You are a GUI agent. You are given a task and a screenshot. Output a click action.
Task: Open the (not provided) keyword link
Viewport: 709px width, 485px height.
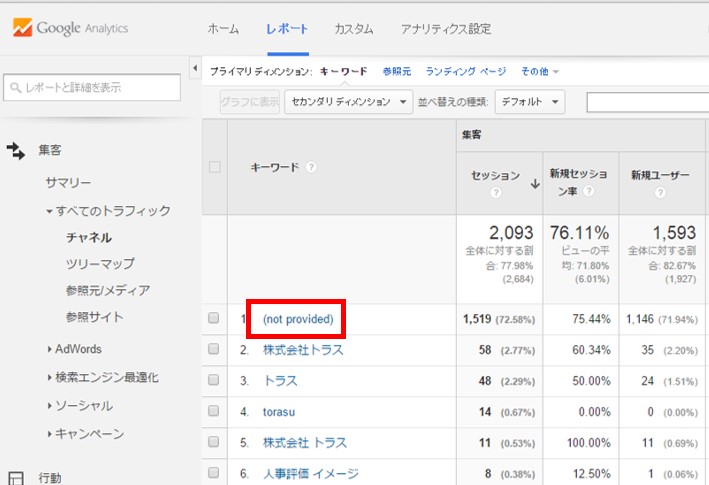298,319
